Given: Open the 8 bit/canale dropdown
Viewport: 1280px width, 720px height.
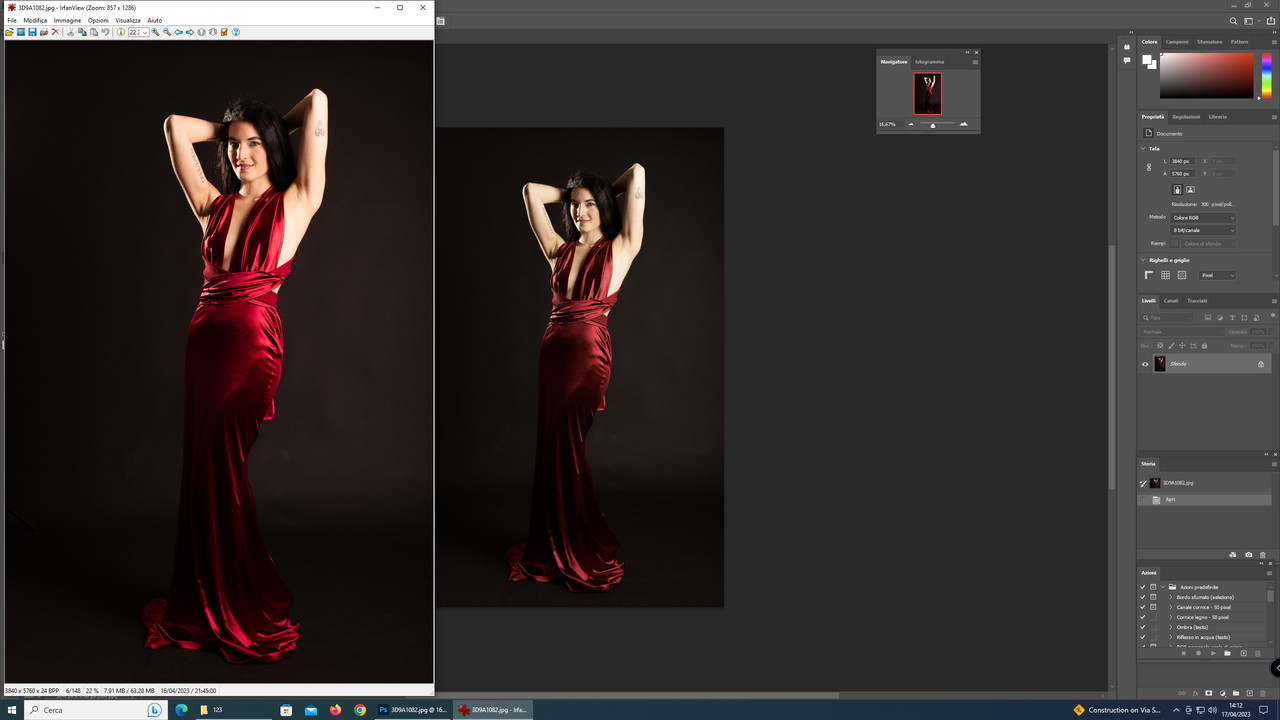Looking at the screenshot, I should click(x=1203, y=230).
